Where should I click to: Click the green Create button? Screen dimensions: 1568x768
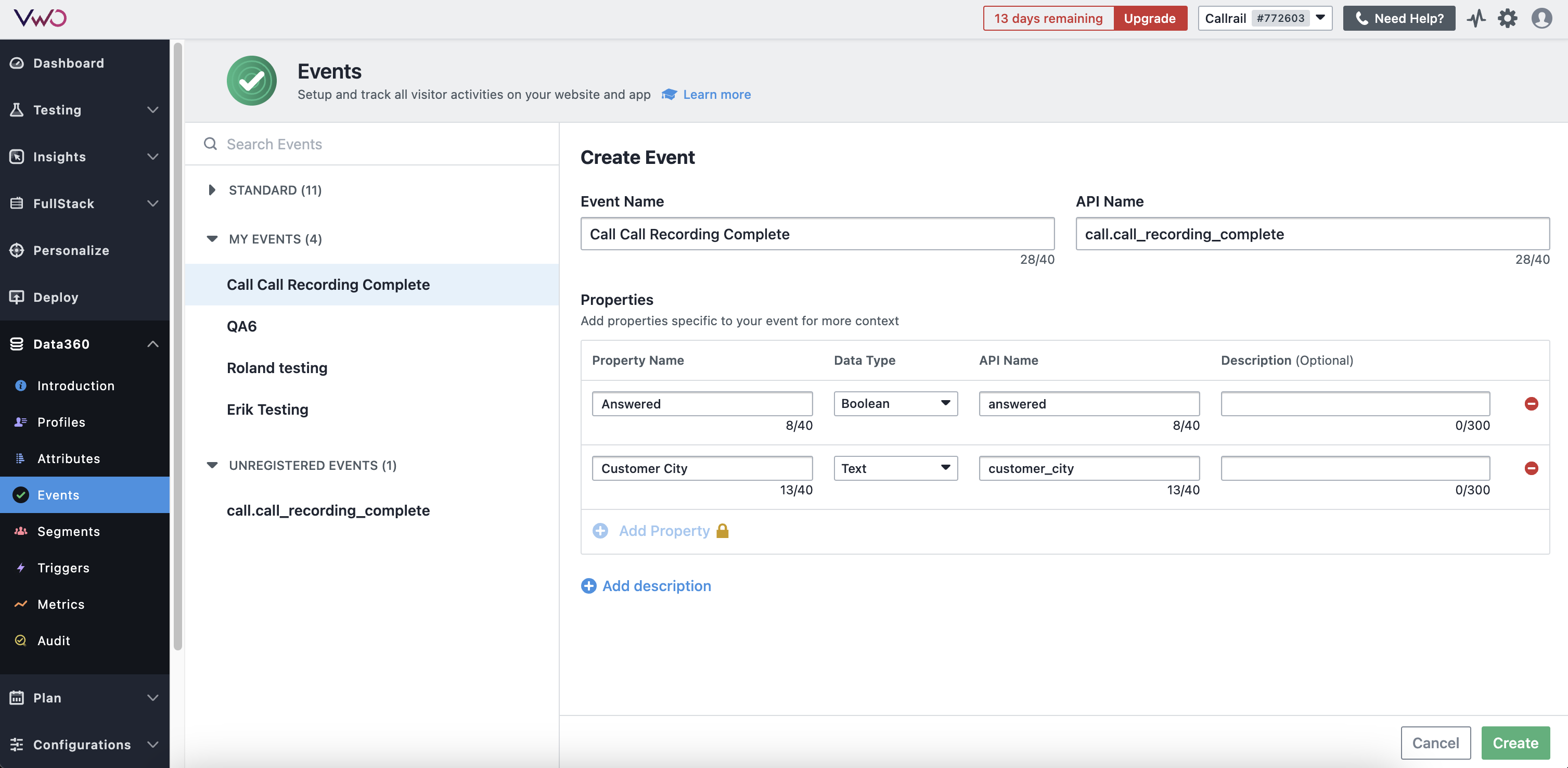(x=1514, y=743)
